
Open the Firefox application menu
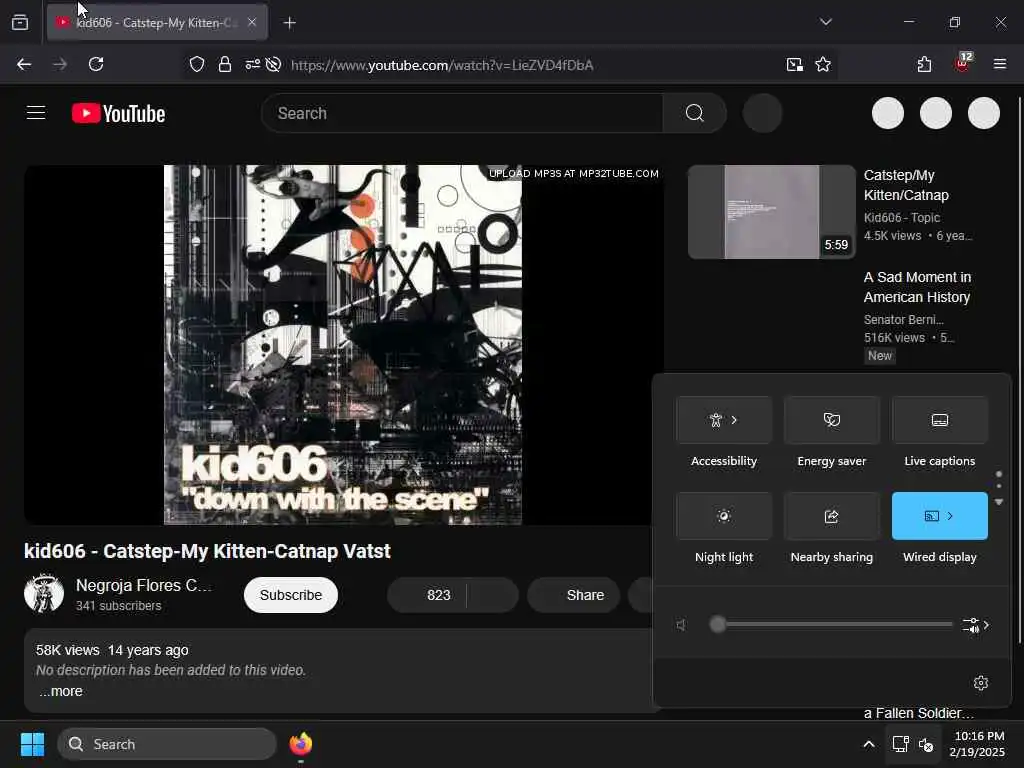(x=999, y=64)
